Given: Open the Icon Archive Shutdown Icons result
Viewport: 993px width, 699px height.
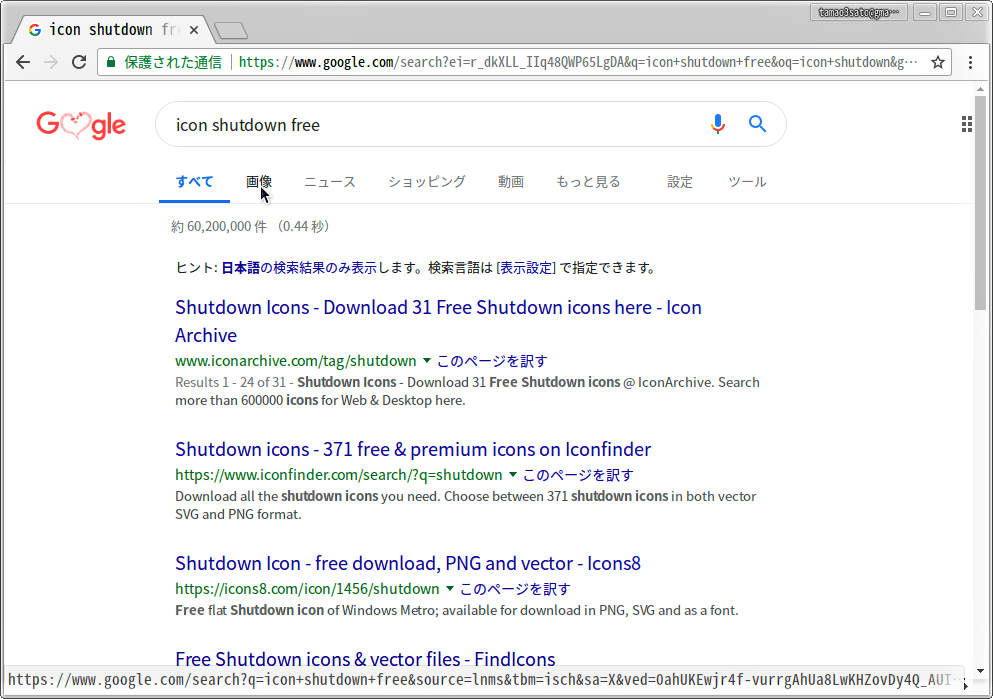Looking at the screenshot, I should pyautogui.click(x=438, y=321).
